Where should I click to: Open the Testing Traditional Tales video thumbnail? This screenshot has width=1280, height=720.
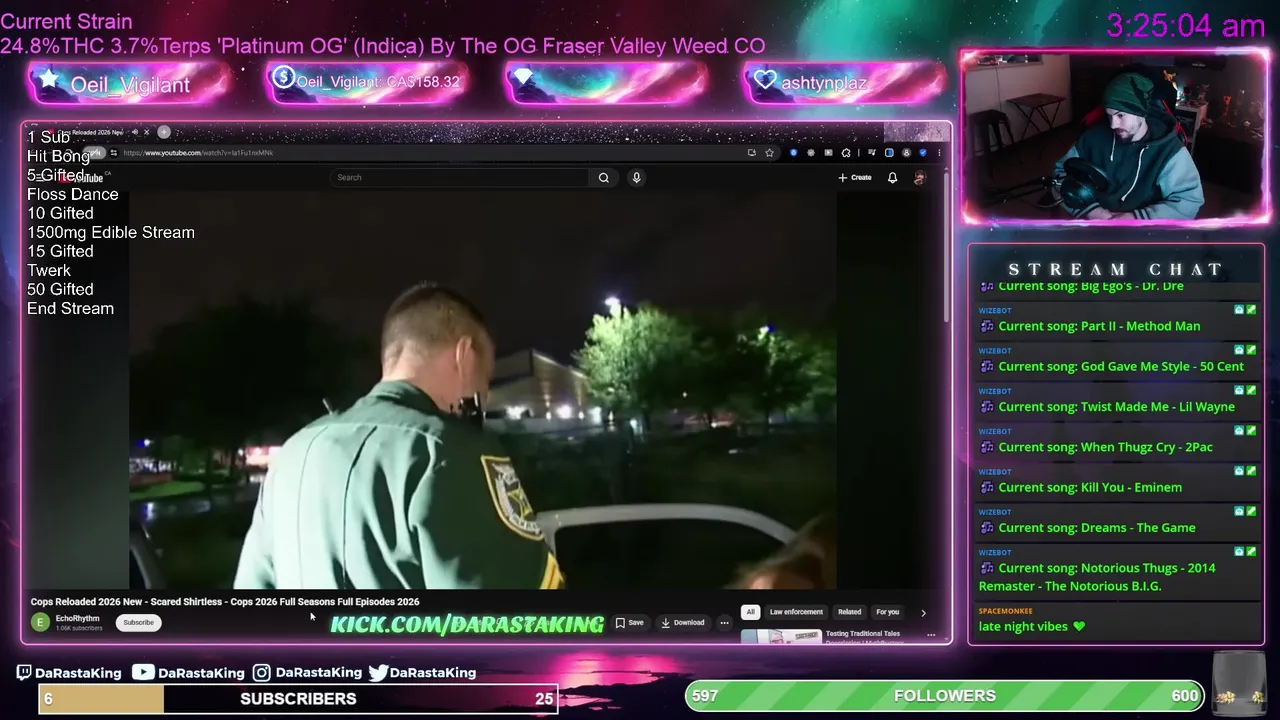(781, 635)
